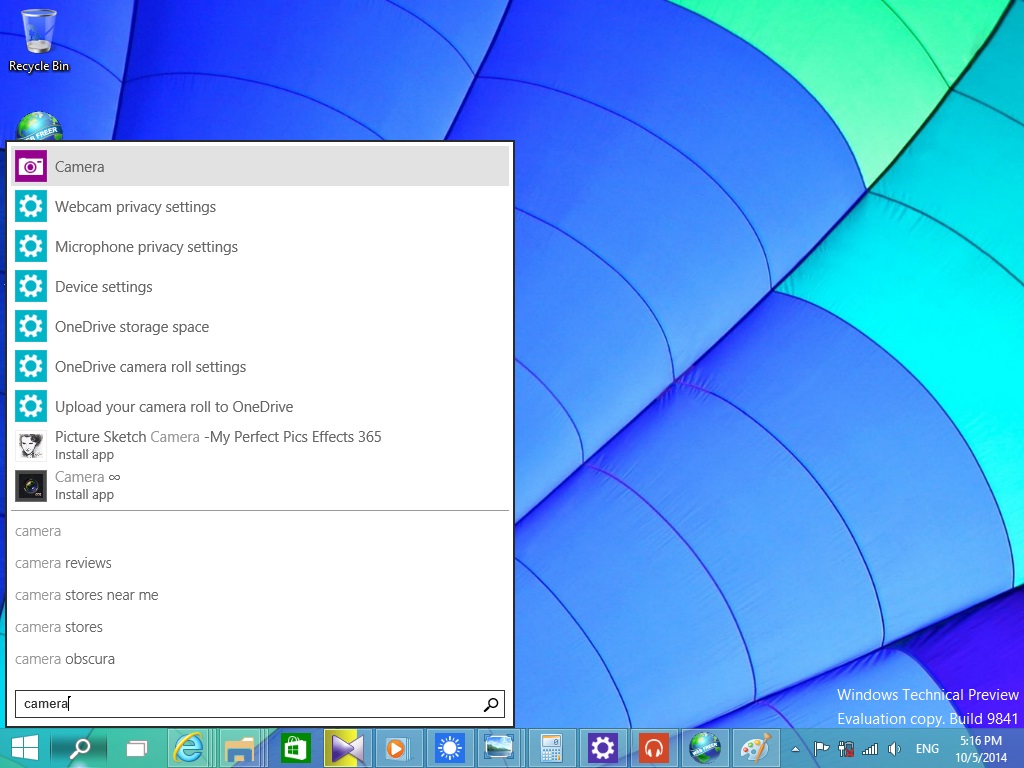Click the search input containing 'camera'
Viewport: 1024px width, 768px height.
[260, 704]
